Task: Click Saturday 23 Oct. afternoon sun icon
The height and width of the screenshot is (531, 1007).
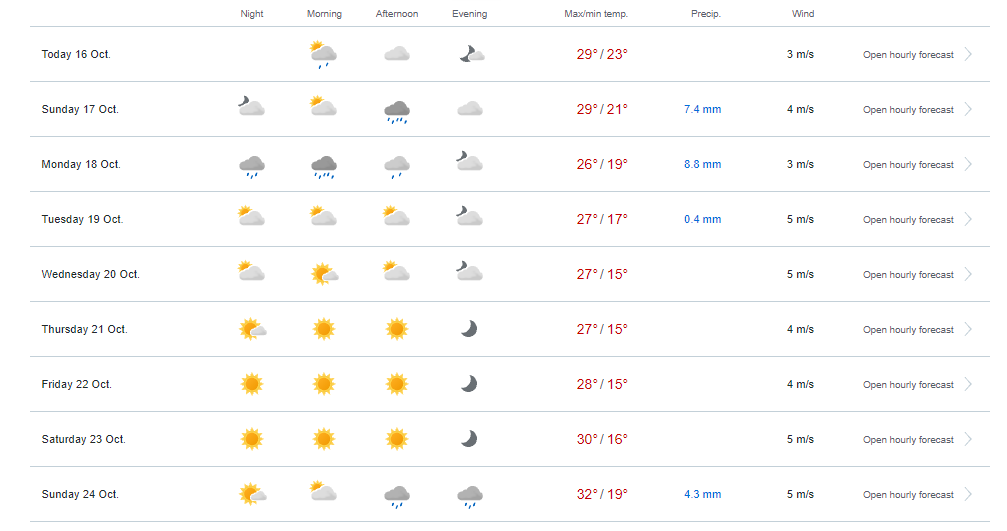Action: (397, 439)
